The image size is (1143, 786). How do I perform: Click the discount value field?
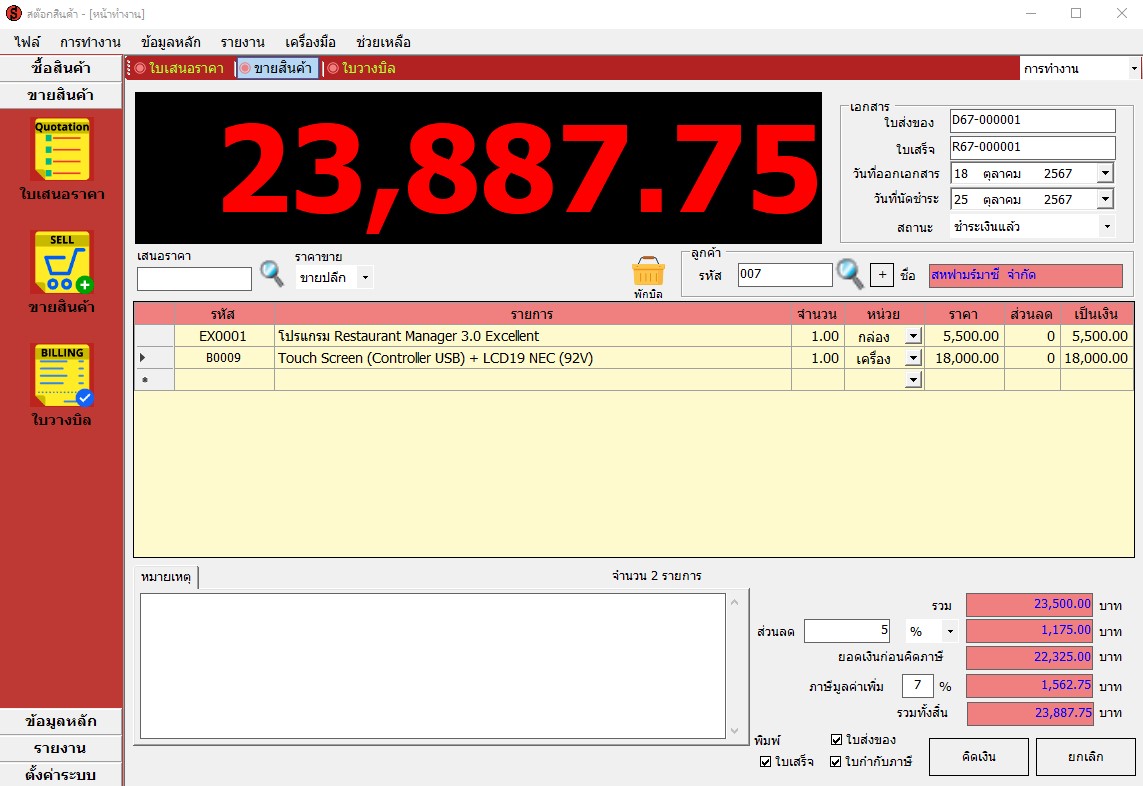[x=847, y=631]
